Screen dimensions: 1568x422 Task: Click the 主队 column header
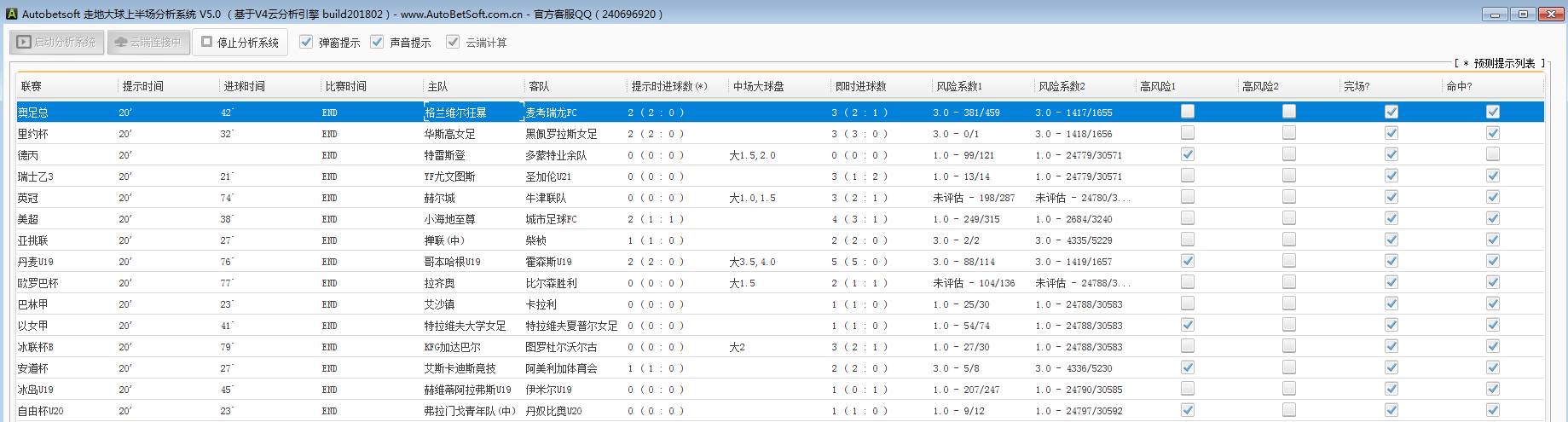(x=437, y=86)
